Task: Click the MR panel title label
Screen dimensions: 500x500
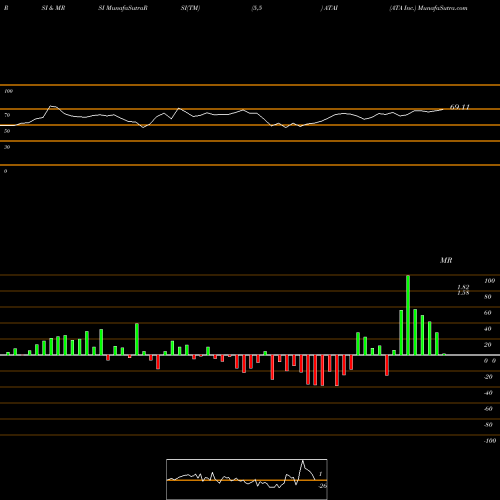Action: [446, 260]
